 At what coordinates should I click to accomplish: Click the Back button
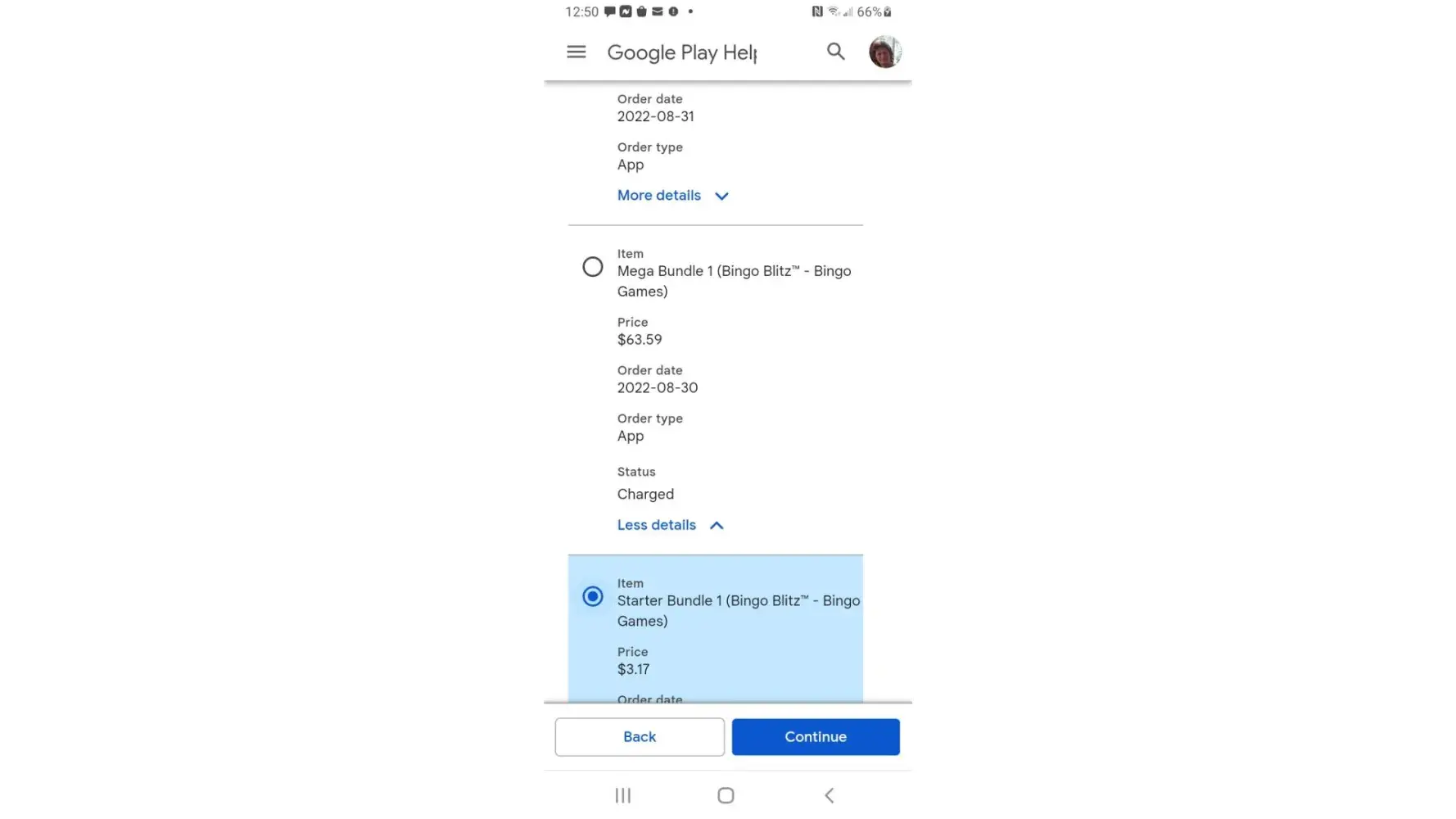[640, 737]
